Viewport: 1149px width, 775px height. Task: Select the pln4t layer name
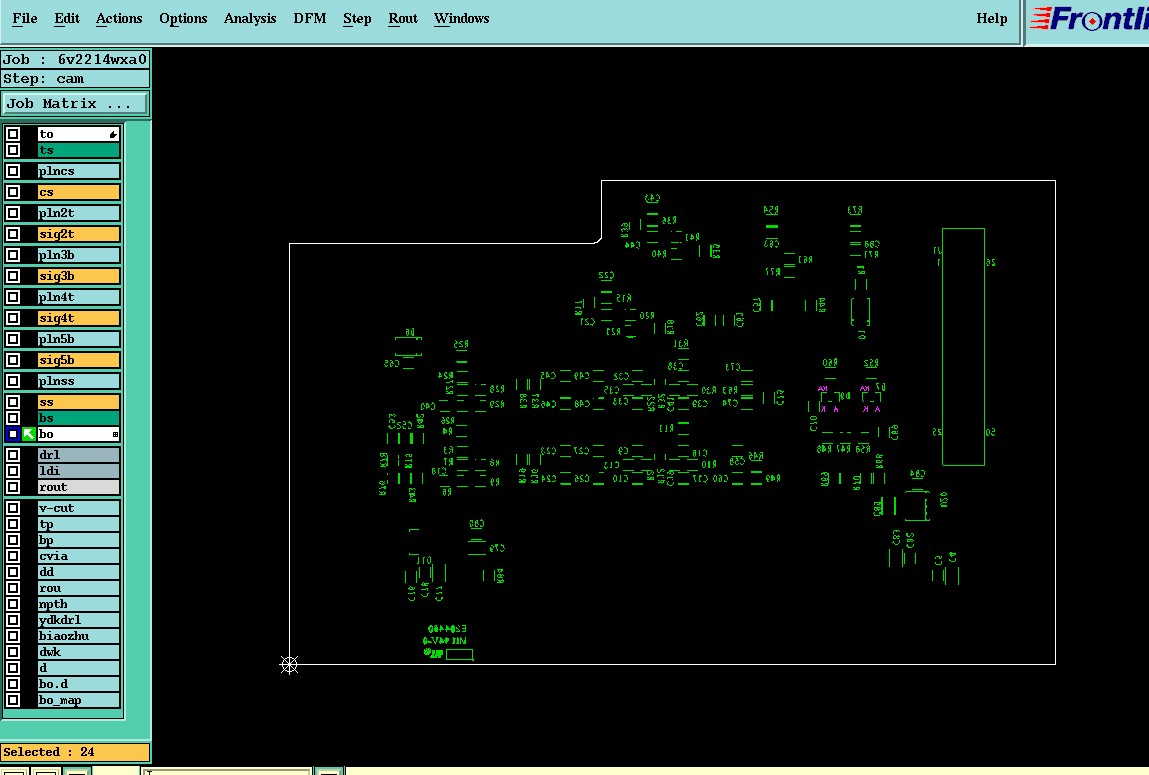click(x=78, y=297)
